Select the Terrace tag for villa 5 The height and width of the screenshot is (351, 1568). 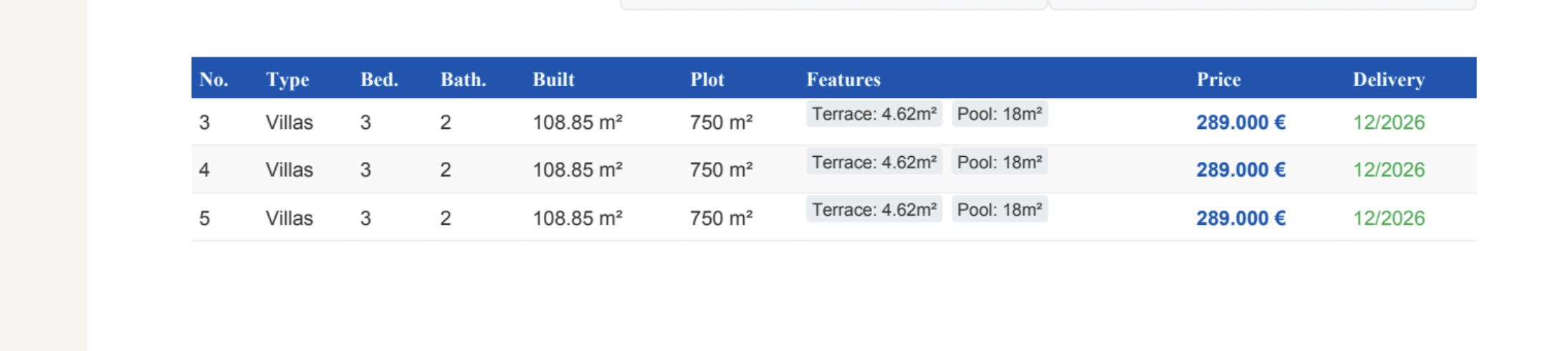[x=874, y=210]
